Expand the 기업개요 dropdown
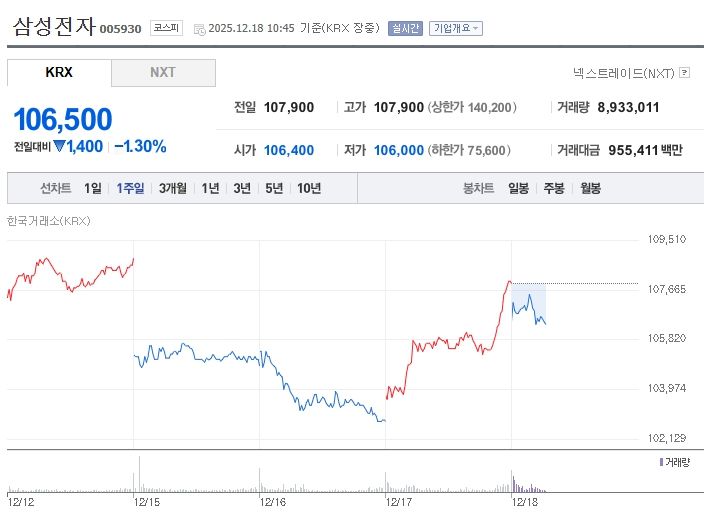Viewport: 704px width, 524px height. pyautogui.click(x=455, y=28)
